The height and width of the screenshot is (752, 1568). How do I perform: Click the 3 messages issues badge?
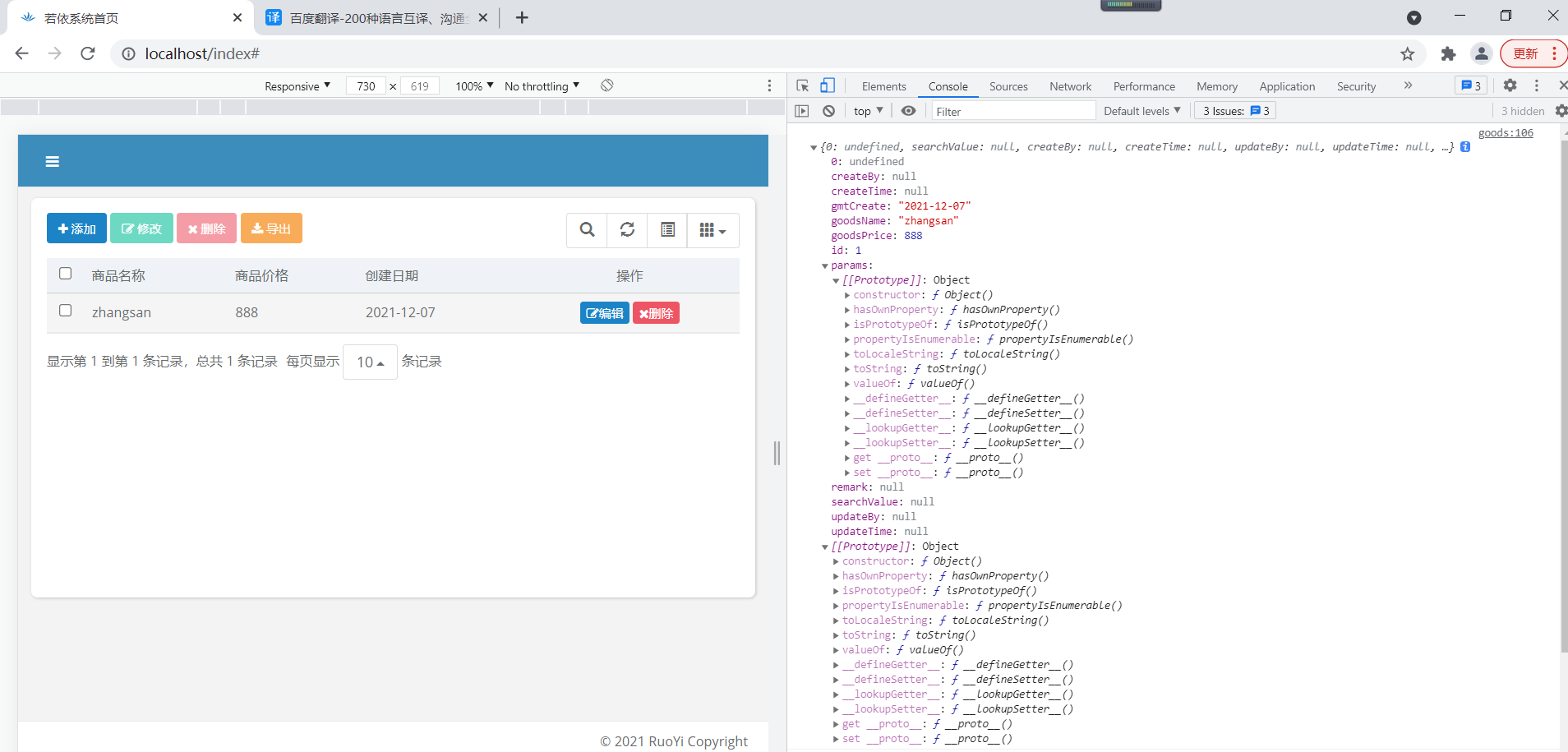[1471, 85]
